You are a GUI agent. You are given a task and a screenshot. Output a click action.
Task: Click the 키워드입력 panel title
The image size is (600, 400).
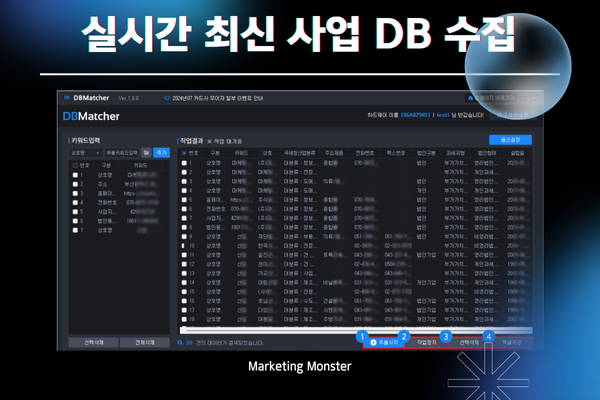click(85, 140)
